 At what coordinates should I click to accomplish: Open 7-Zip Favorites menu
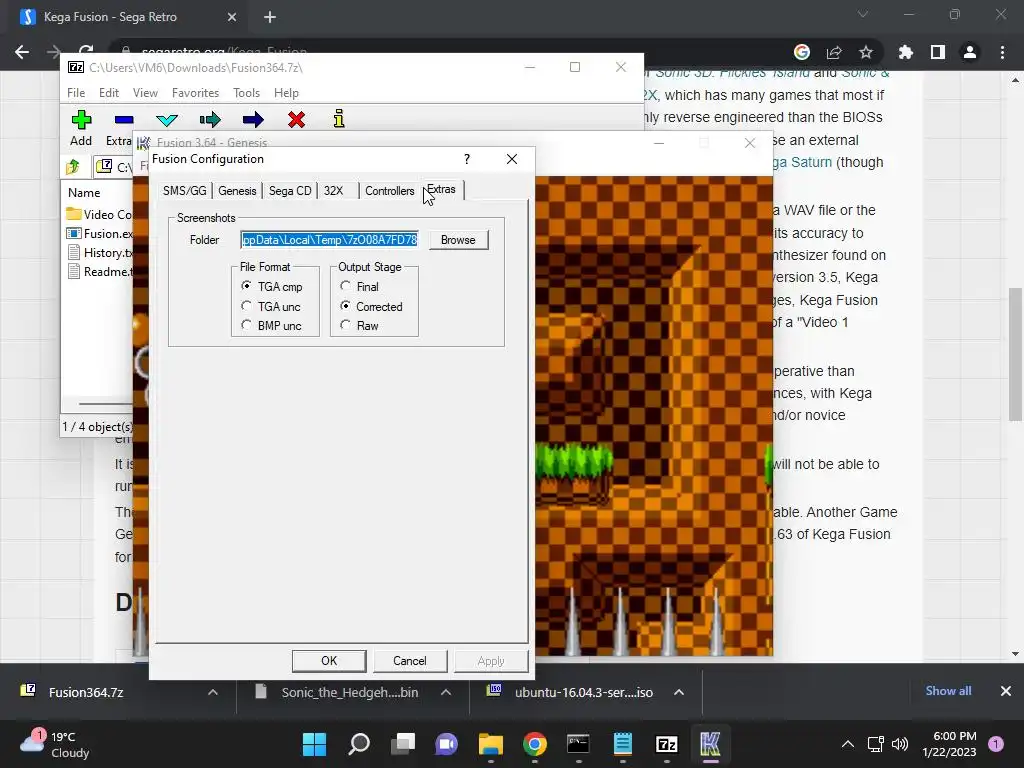(x=195, y=93)
